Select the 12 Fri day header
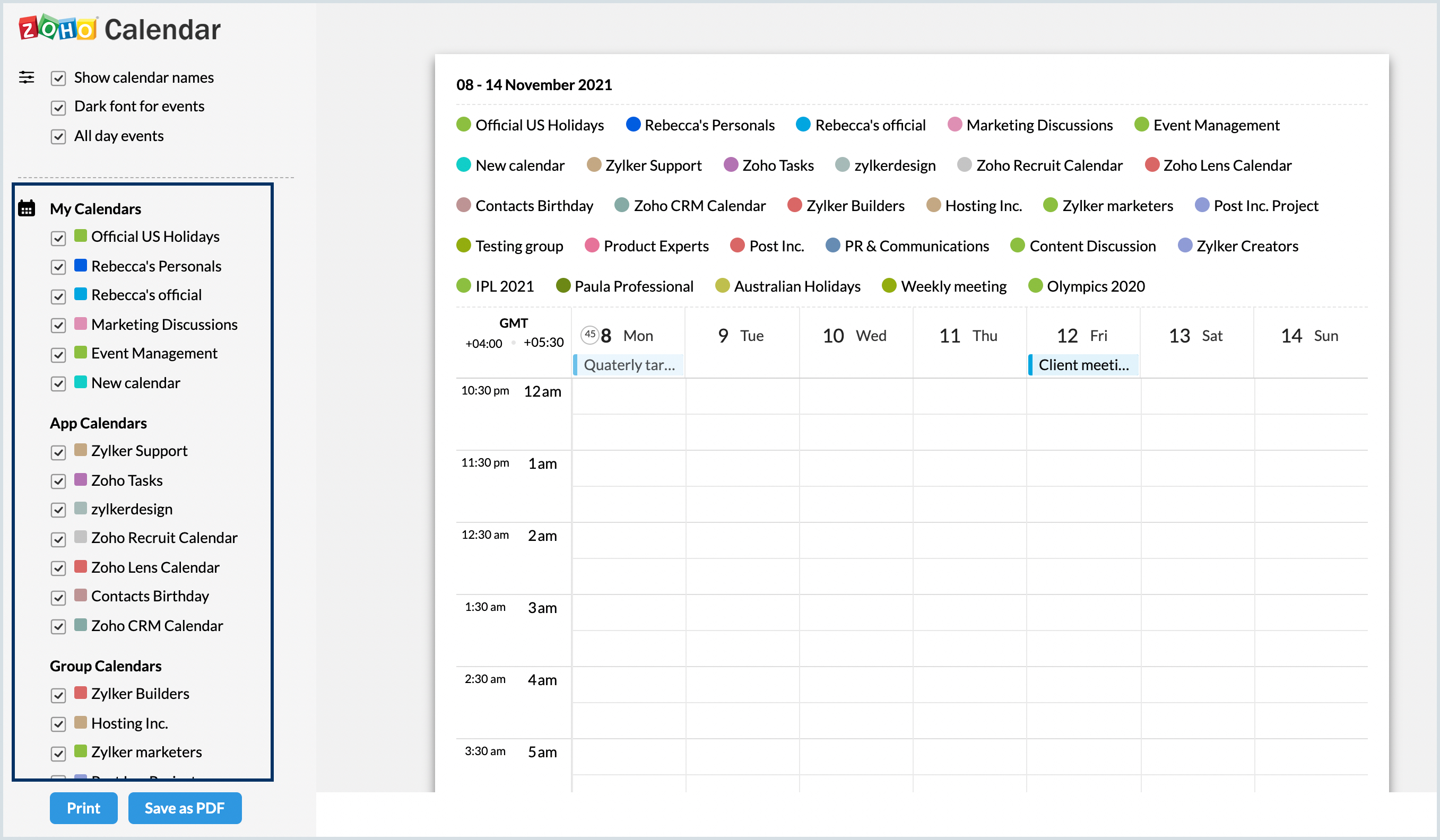Screen dimensions: 1440x840 (1082, 336)
